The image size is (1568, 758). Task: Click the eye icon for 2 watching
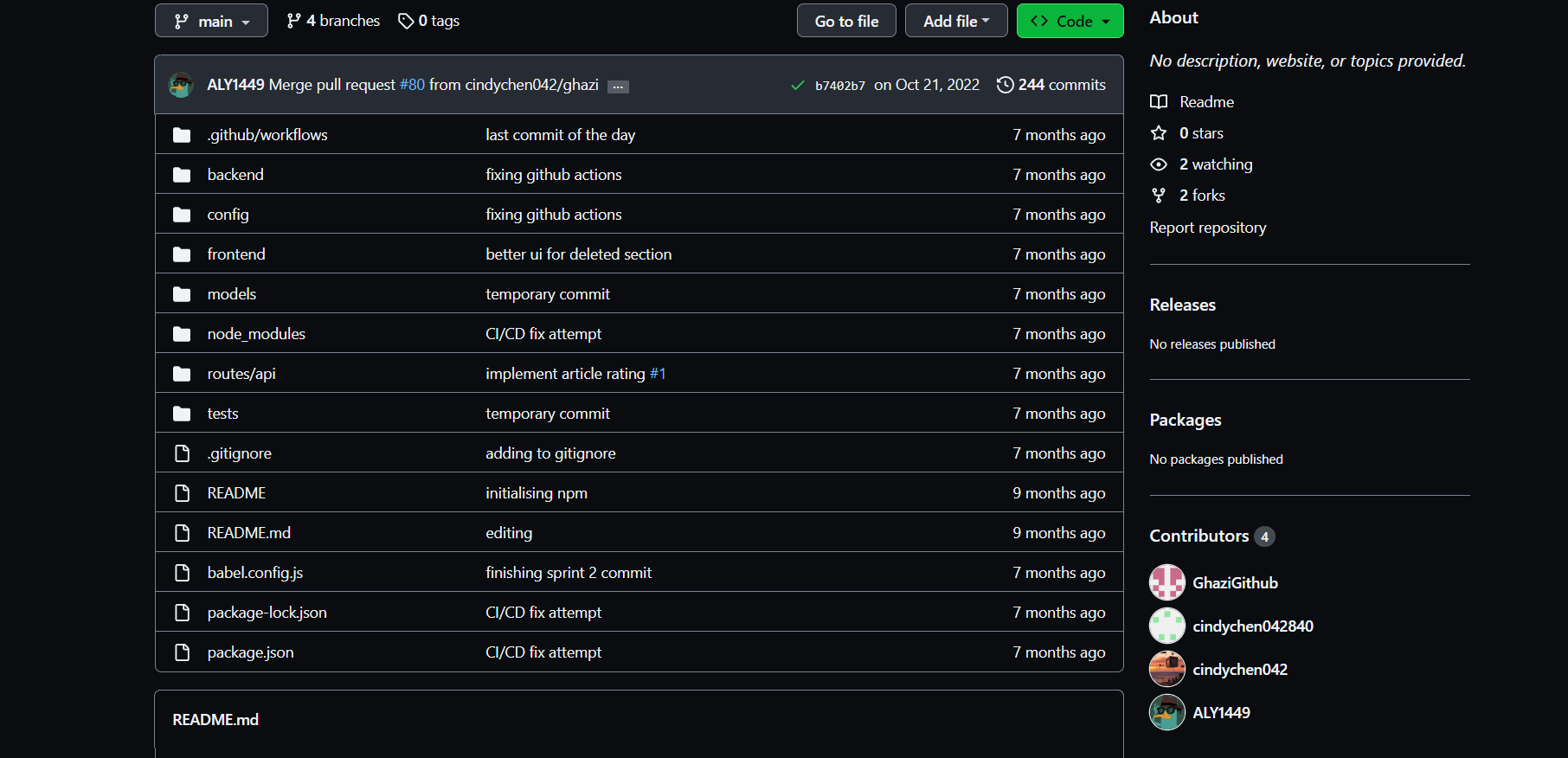tap(1159, 164)
